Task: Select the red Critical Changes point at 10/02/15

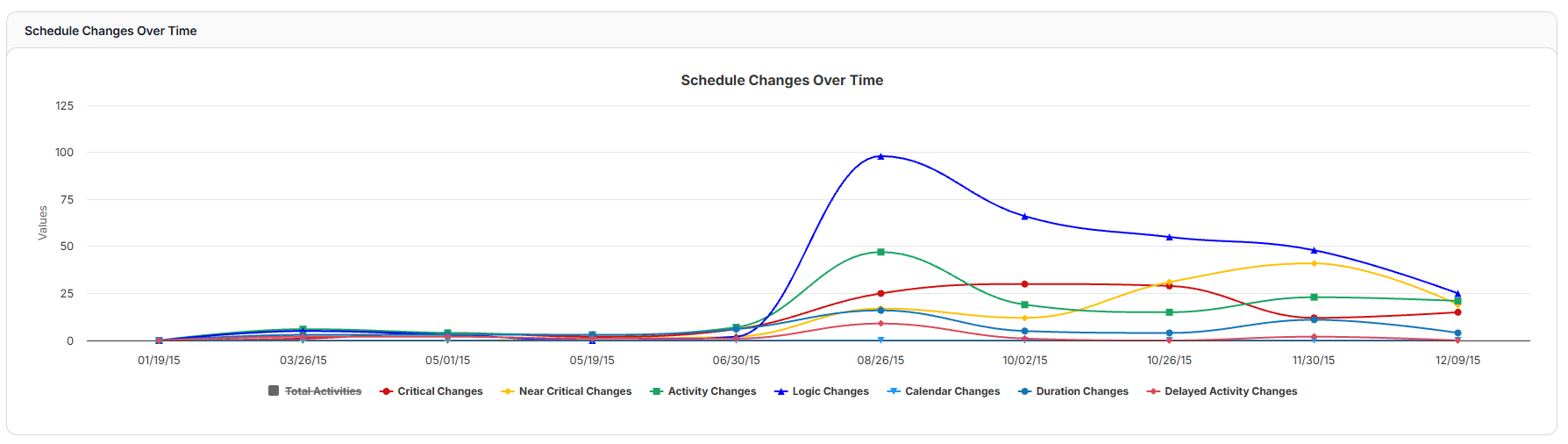Action: tap(1024, 284)
